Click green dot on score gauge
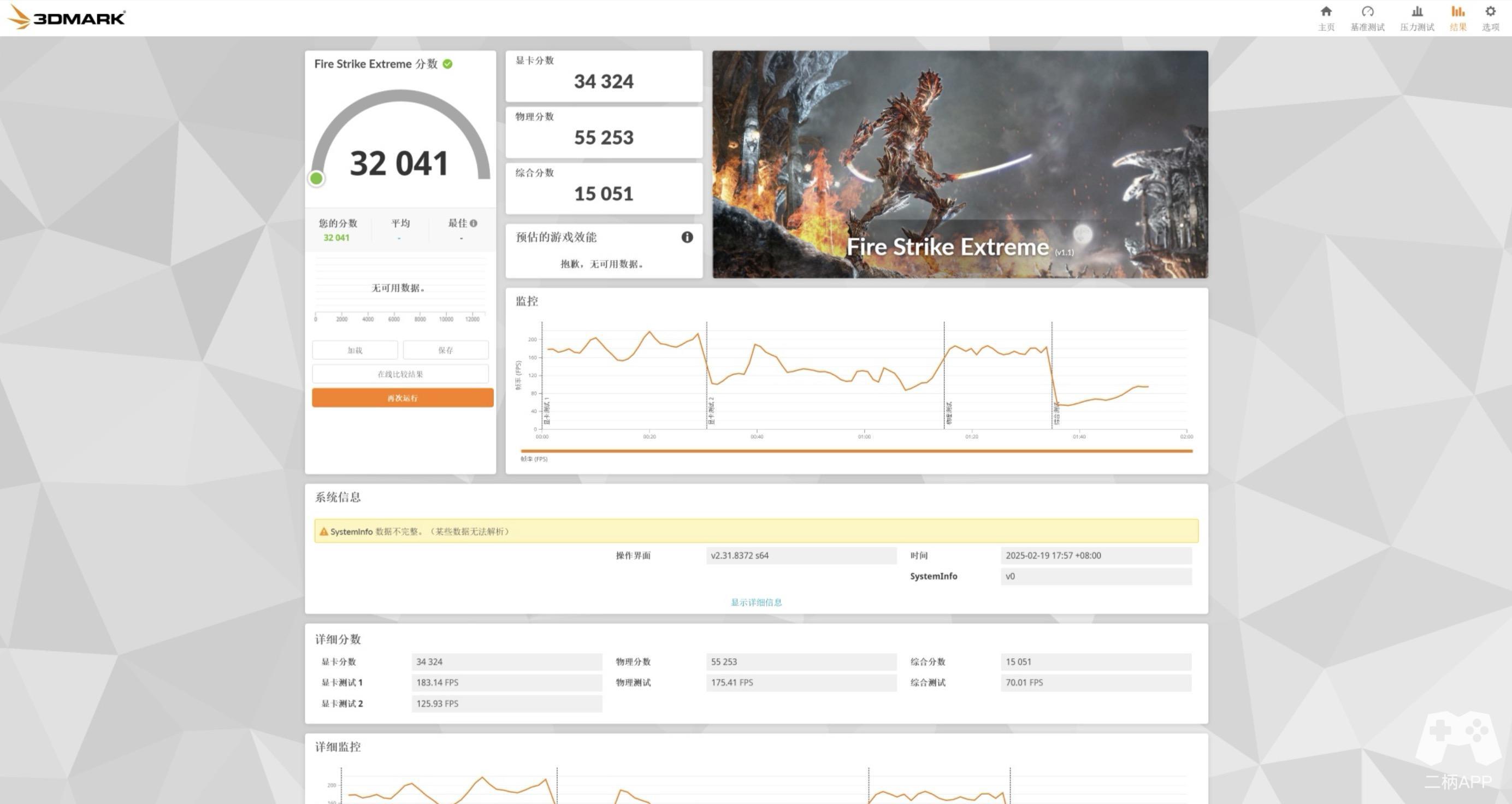The width and height of the screenshot is (1512, 804). tap(316, 179)
